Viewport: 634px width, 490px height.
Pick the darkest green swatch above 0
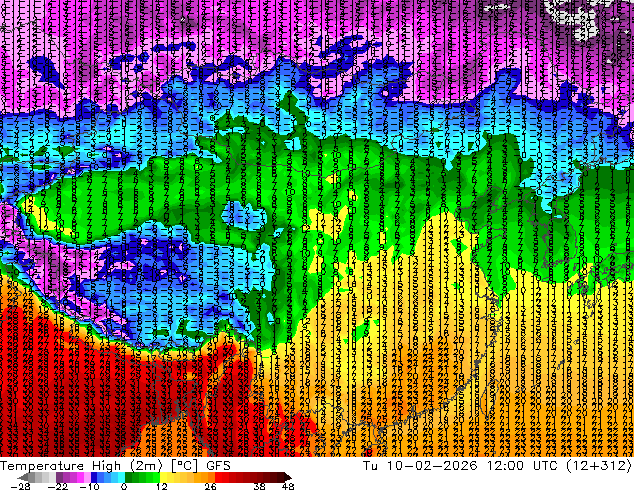point(129,477)
